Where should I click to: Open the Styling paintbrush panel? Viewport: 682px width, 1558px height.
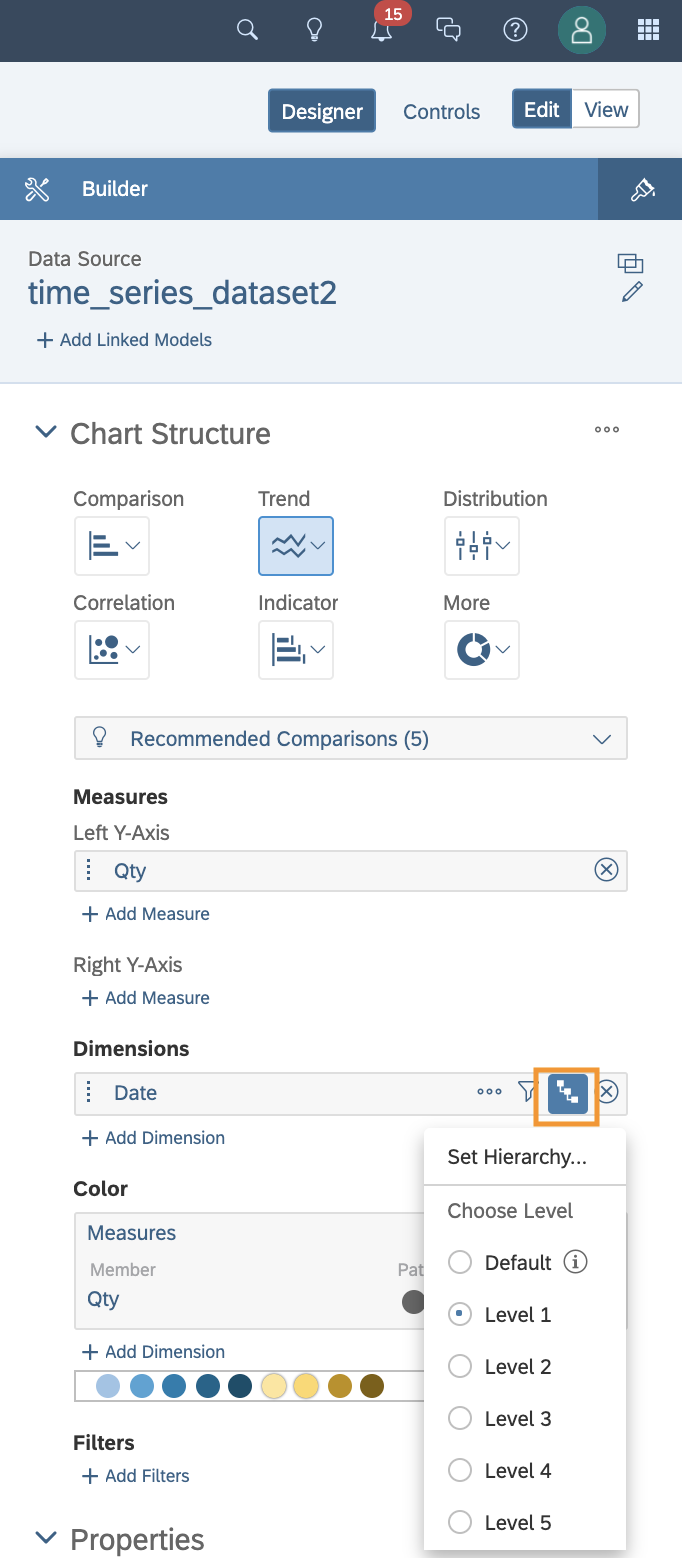pos(642,189)
